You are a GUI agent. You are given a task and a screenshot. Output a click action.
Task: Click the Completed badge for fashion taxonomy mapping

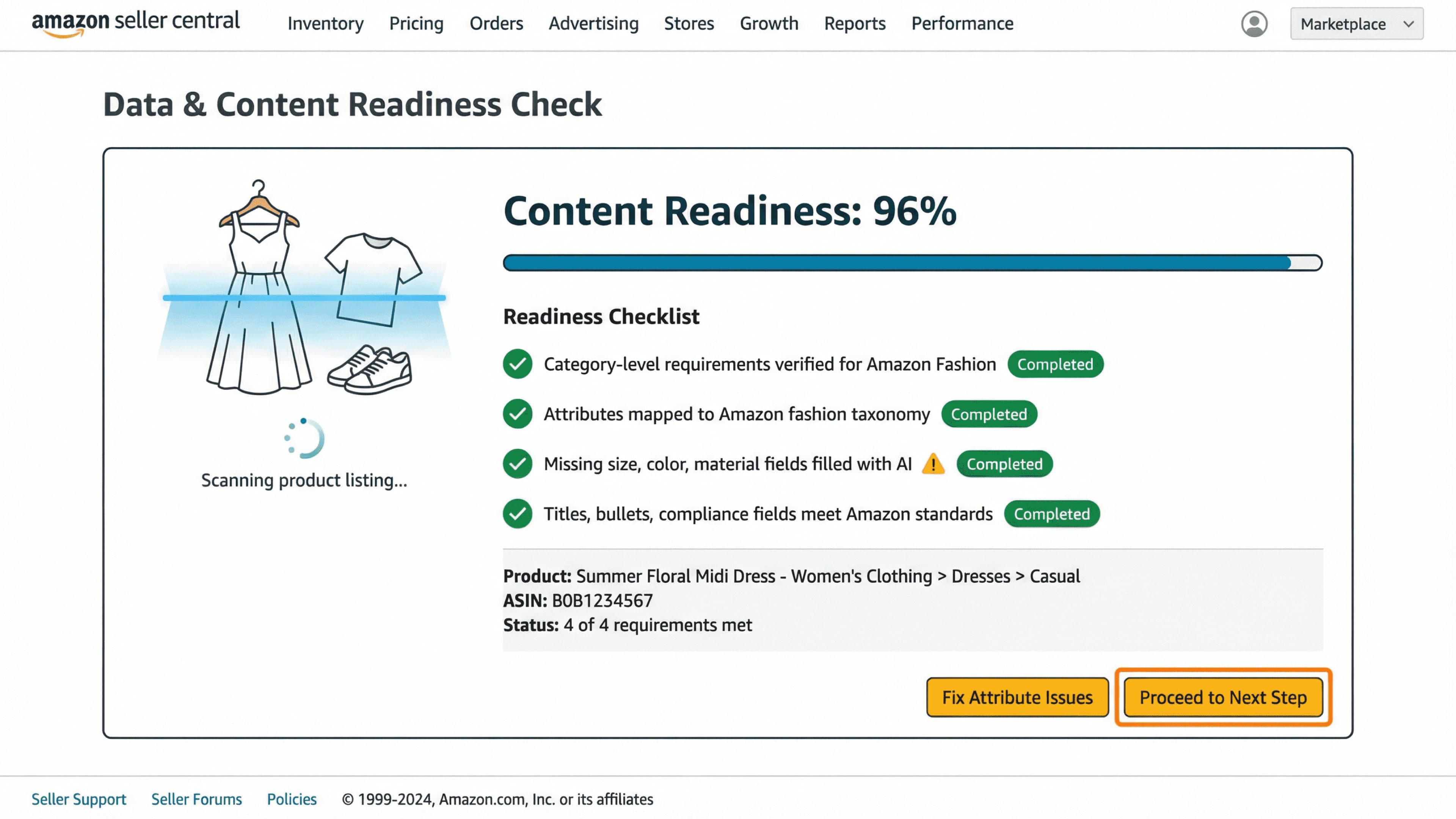(988, 414)
